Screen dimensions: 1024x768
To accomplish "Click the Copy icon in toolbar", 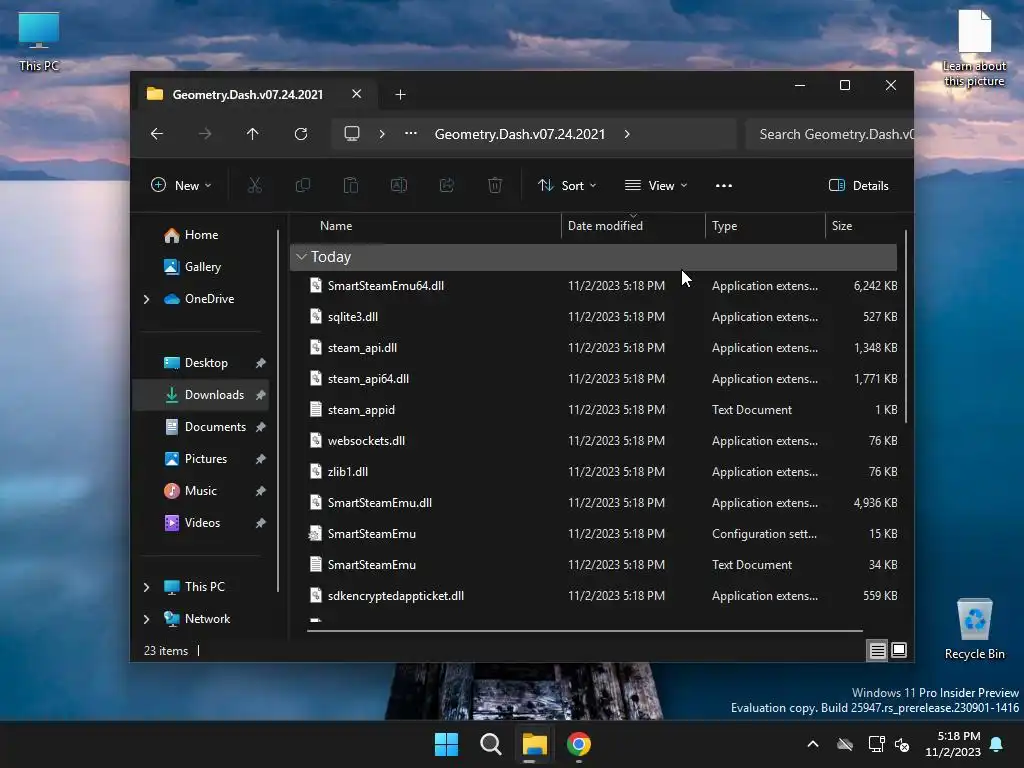I will pyautogui.click(x=303, y=185).
